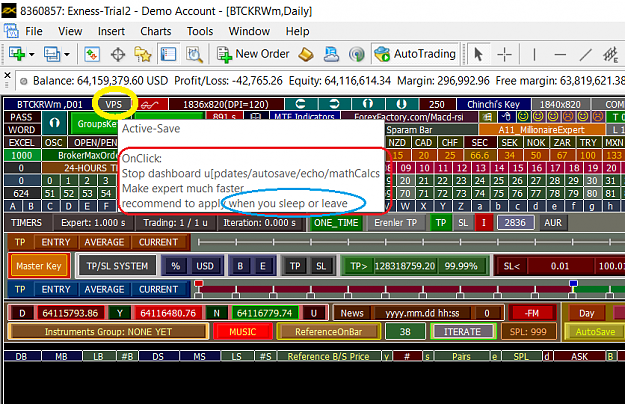Image resolution: width=625 pixels, height=404 pixels.
Task: Select the A11_MilionaireExpert button
Action: pyautogui.click(x=542, y=129)
